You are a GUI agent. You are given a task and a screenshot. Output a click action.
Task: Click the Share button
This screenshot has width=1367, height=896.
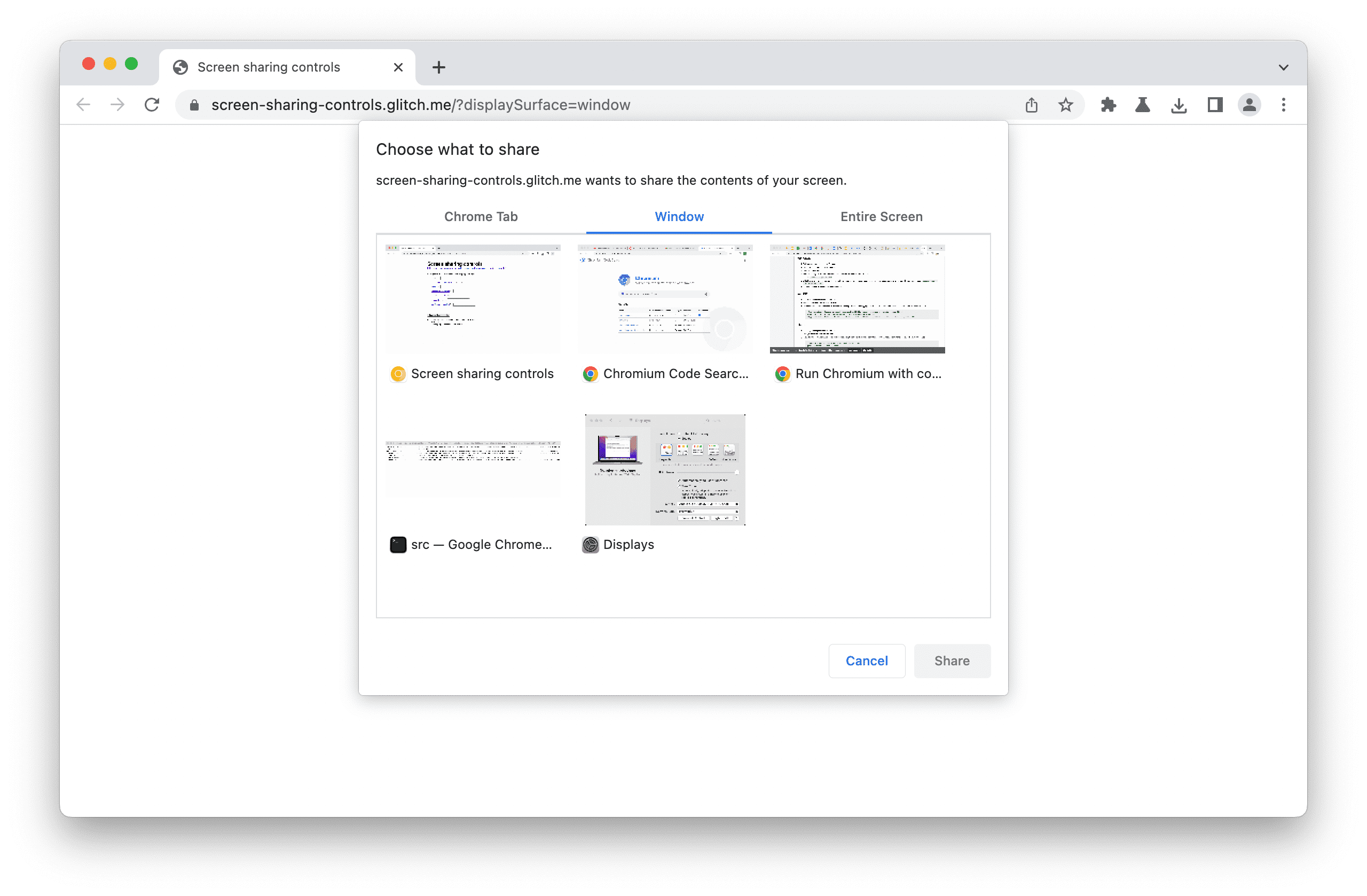click(x=951, y=659)
